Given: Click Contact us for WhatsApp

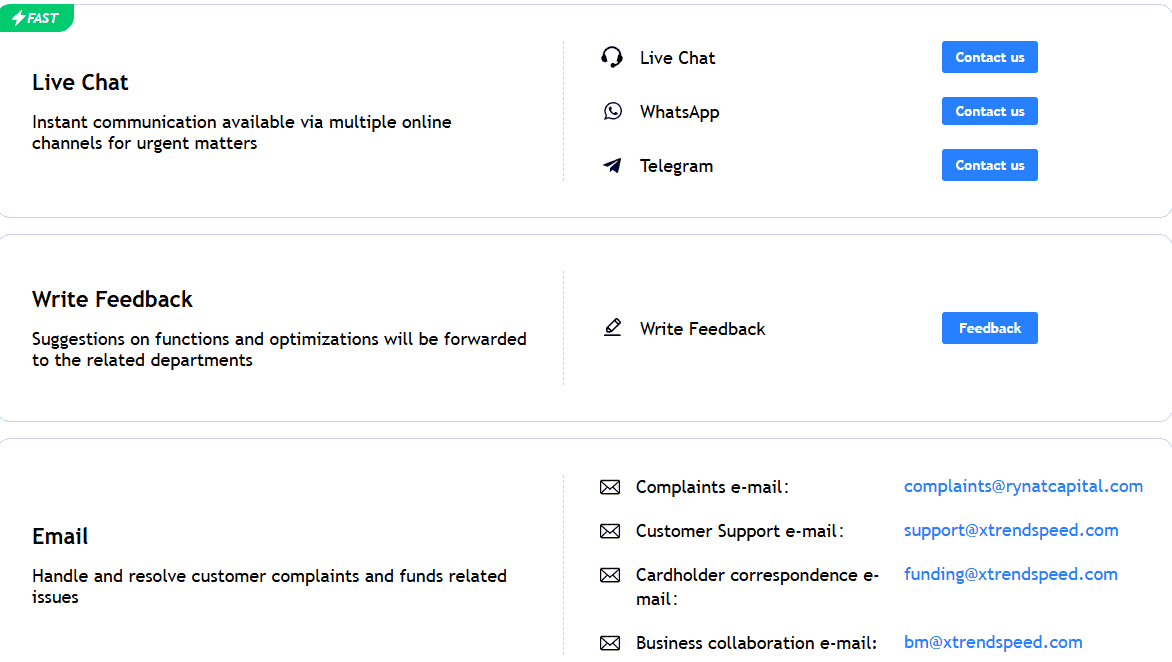Looking at the screenshot, I should point(989,111).
